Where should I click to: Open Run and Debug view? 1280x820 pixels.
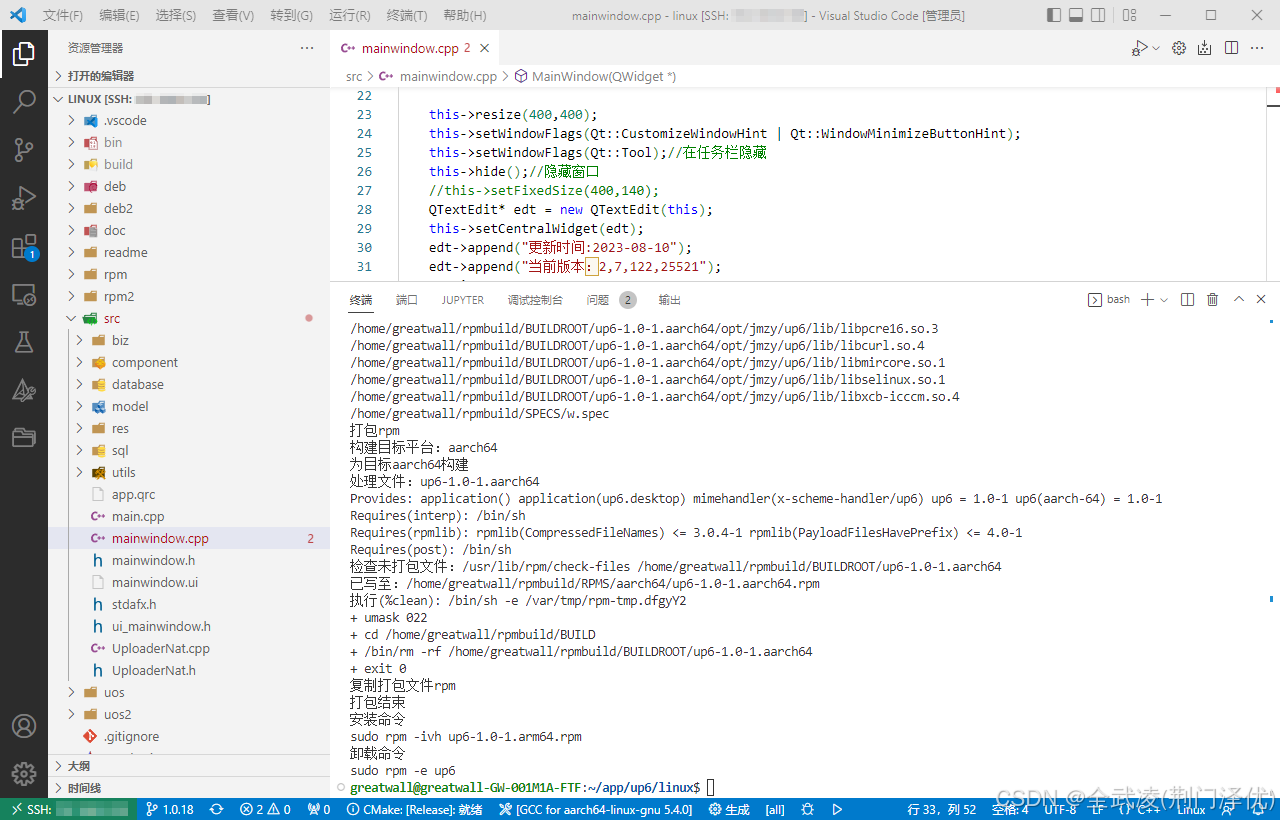click(x=24, y=198)
